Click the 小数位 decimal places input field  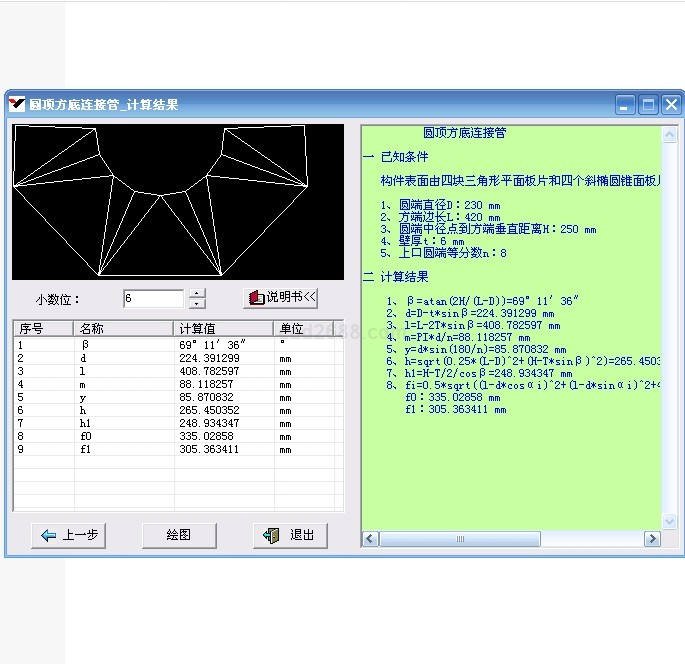pyautogui.click(x=153, y=298)
